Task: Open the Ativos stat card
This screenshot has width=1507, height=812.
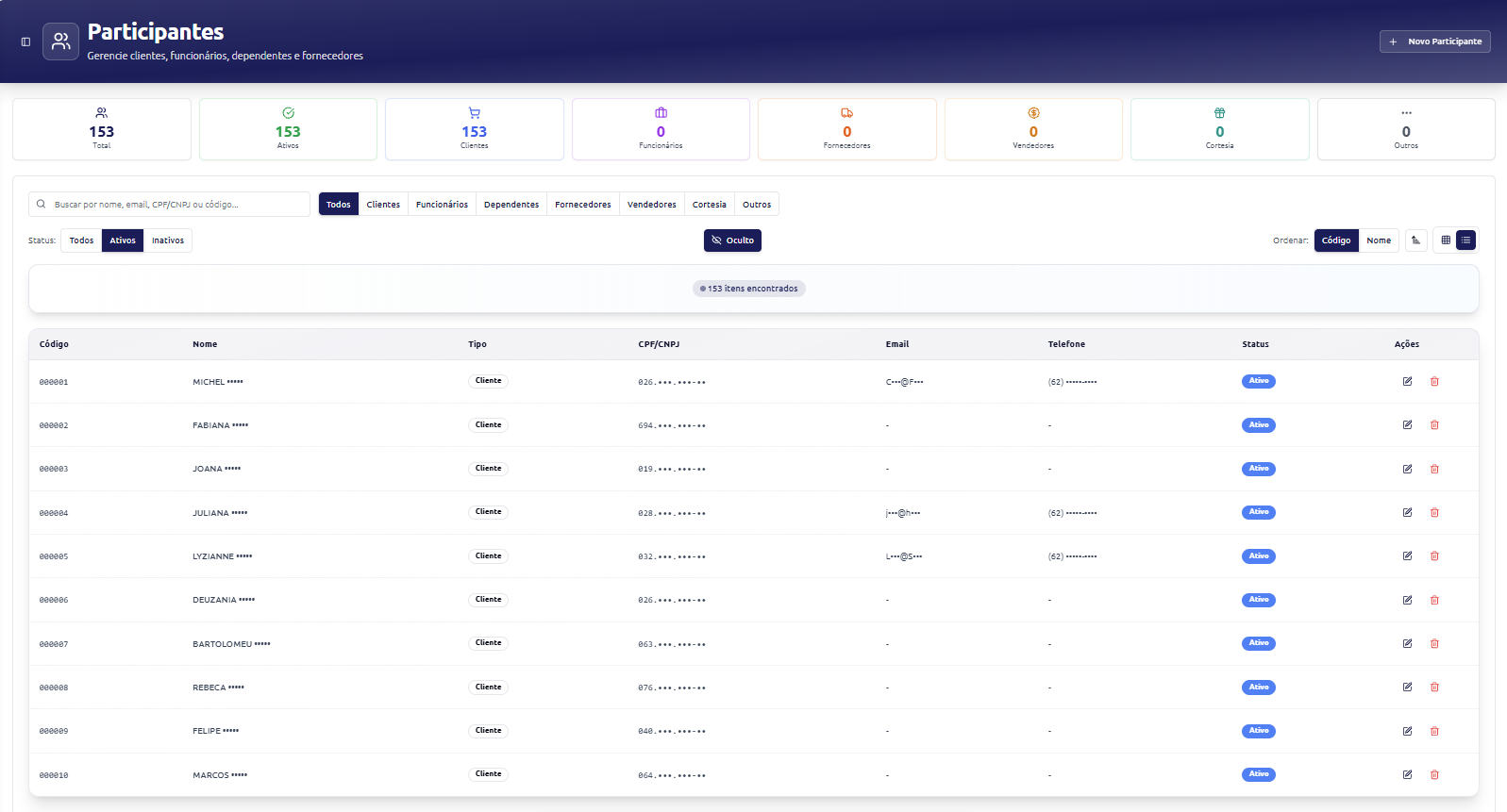Action: click(x=288, y=129)
